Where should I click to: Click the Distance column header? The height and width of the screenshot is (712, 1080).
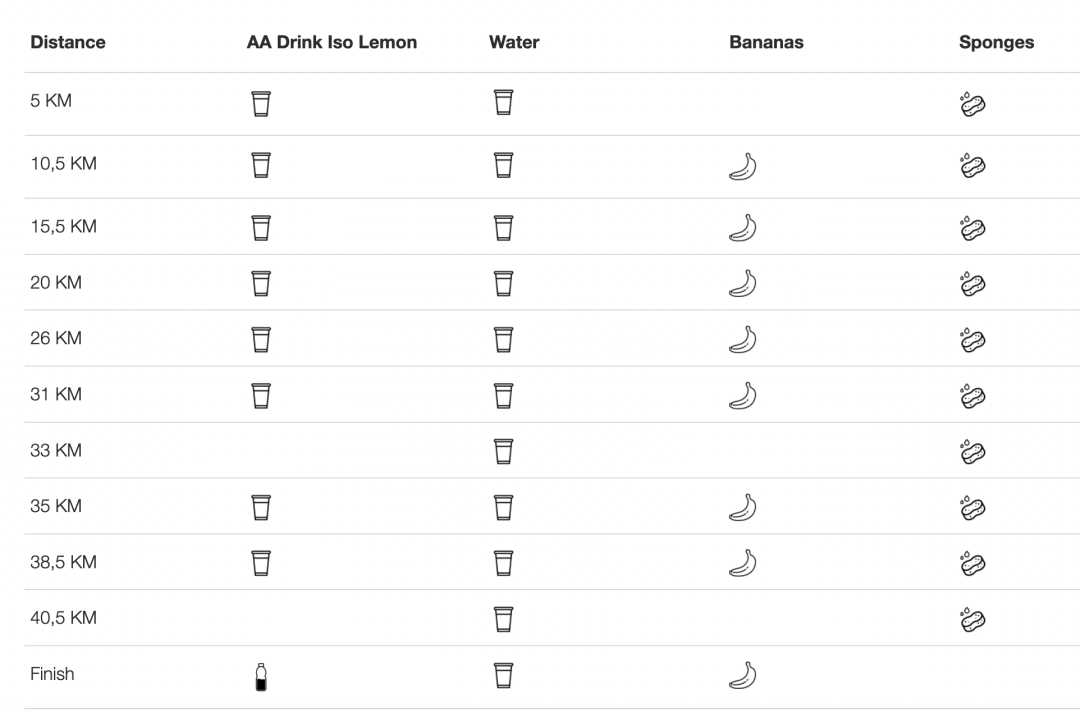pos(68,42)
